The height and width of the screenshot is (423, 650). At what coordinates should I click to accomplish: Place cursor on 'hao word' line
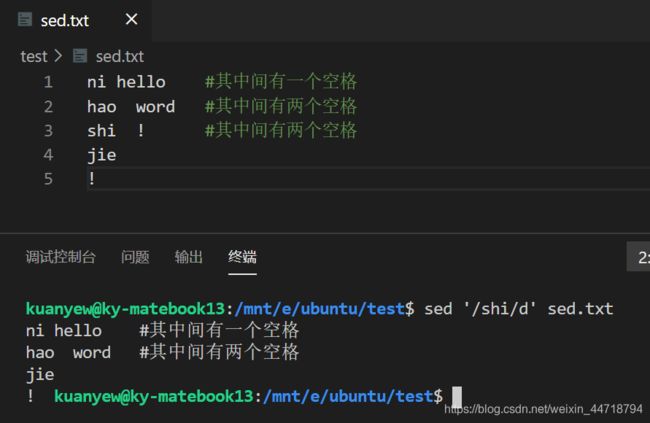coord(131,107)
